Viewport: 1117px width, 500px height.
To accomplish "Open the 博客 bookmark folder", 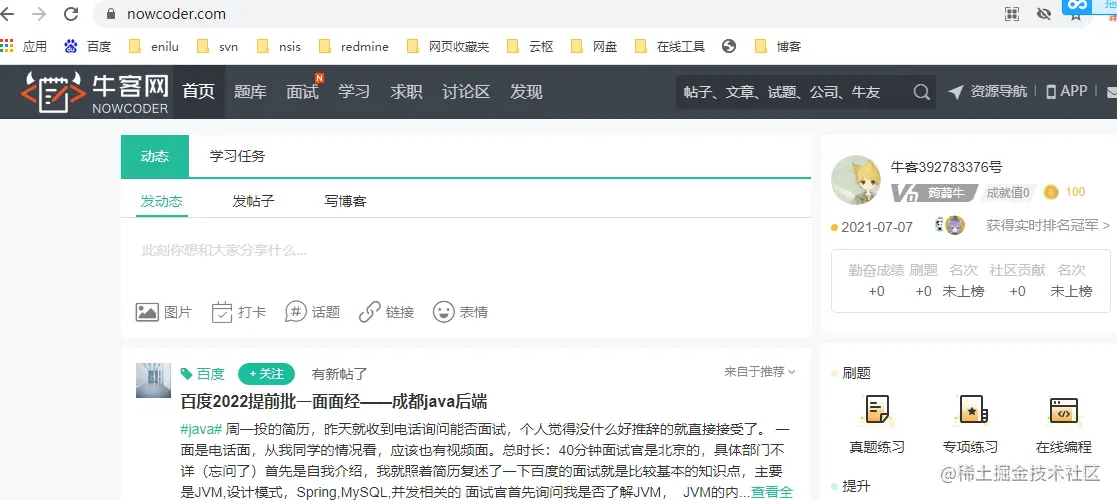I will click(x=778, y=46).
